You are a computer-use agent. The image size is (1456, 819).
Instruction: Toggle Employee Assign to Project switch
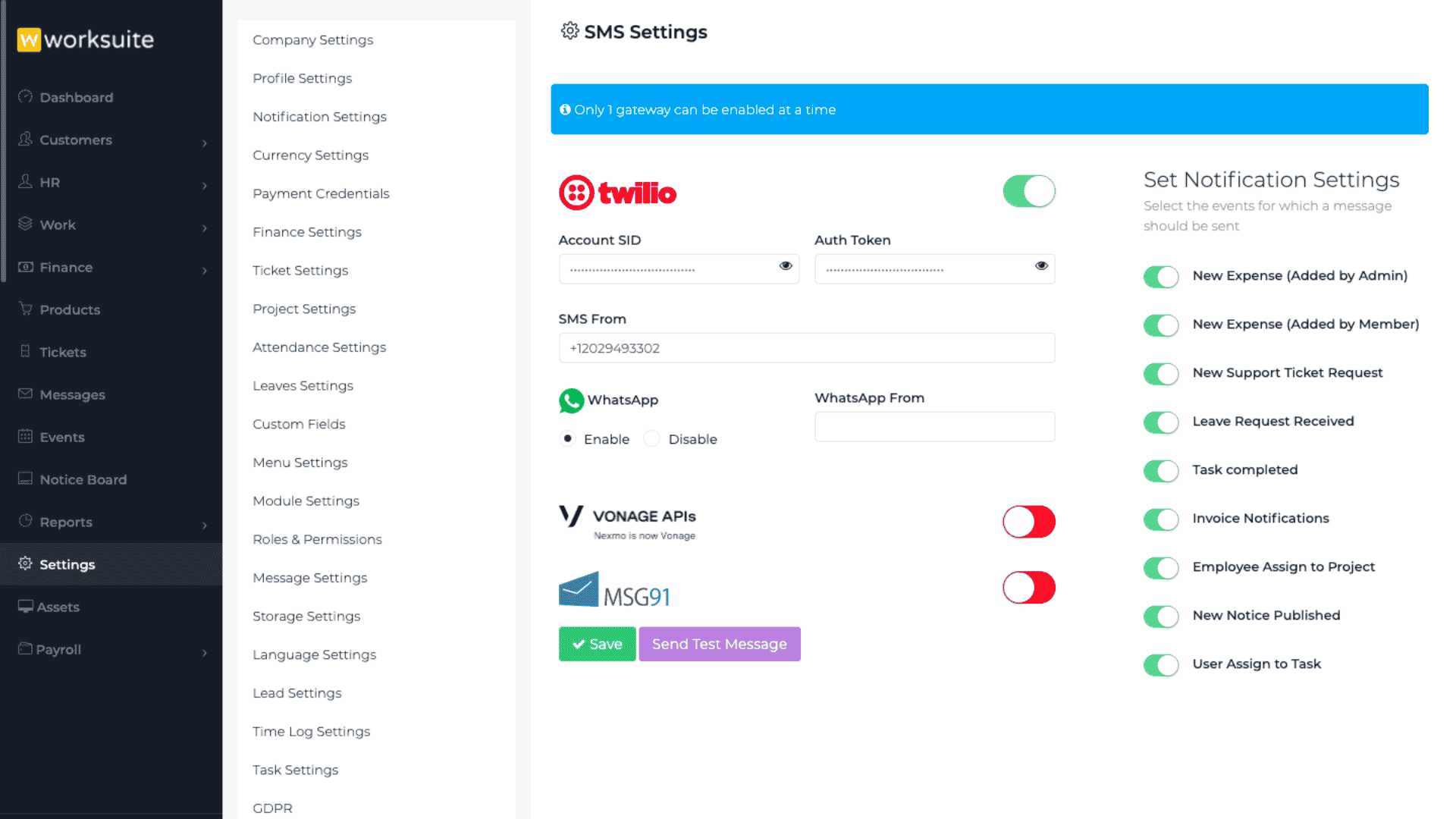[x=1161, y=568]
